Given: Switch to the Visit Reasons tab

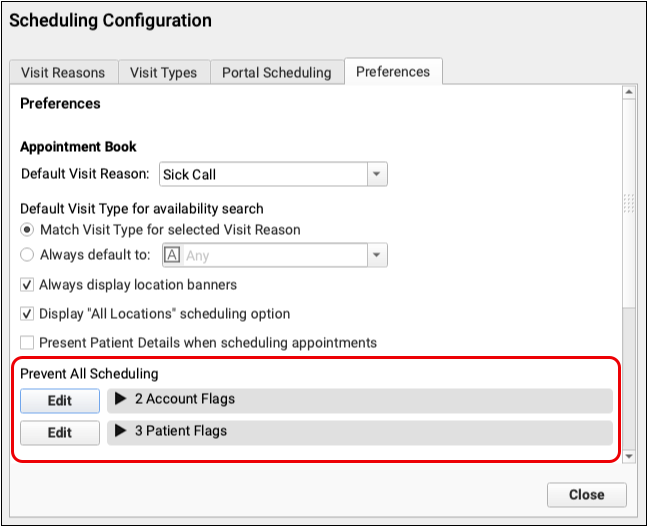Looking at the screenshot, I should click(x=63, y=73).
